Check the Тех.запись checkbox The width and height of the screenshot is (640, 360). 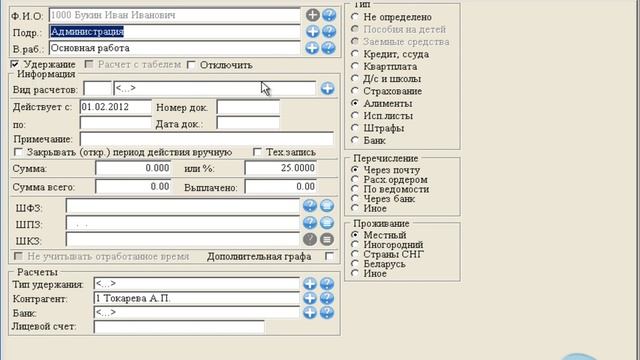[257, 152]
